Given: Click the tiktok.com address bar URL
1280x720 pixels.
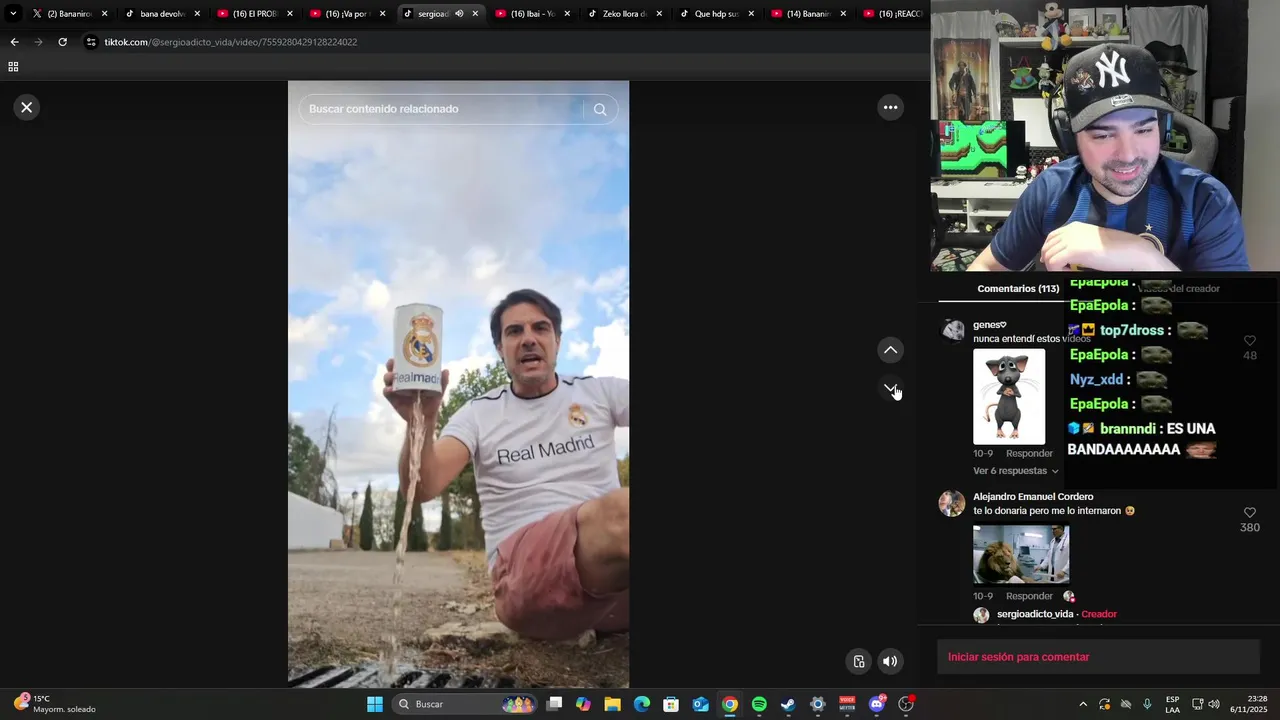Looking at the screenshot, I should coord(230,42).
